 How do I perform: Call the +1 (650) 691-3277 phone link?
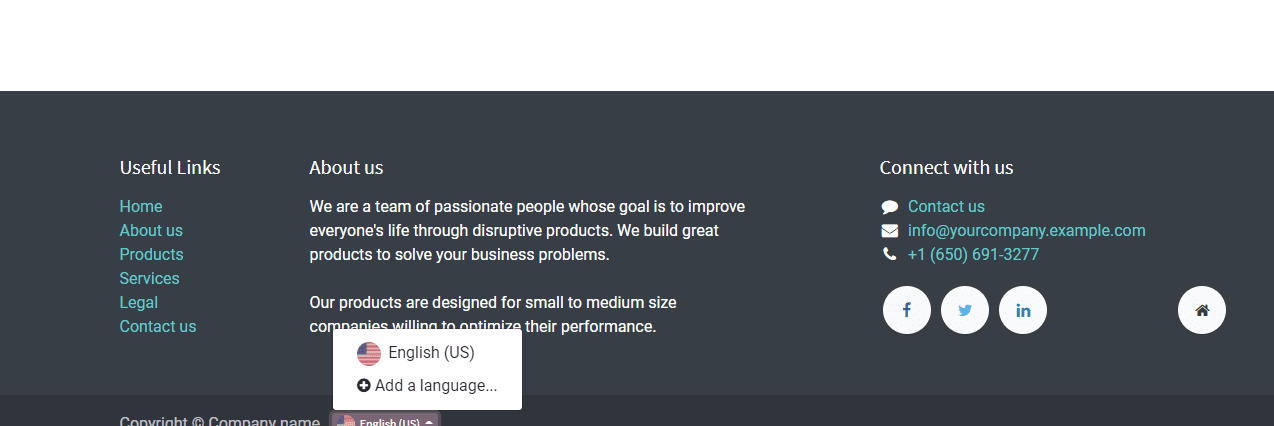pos(973,255)
